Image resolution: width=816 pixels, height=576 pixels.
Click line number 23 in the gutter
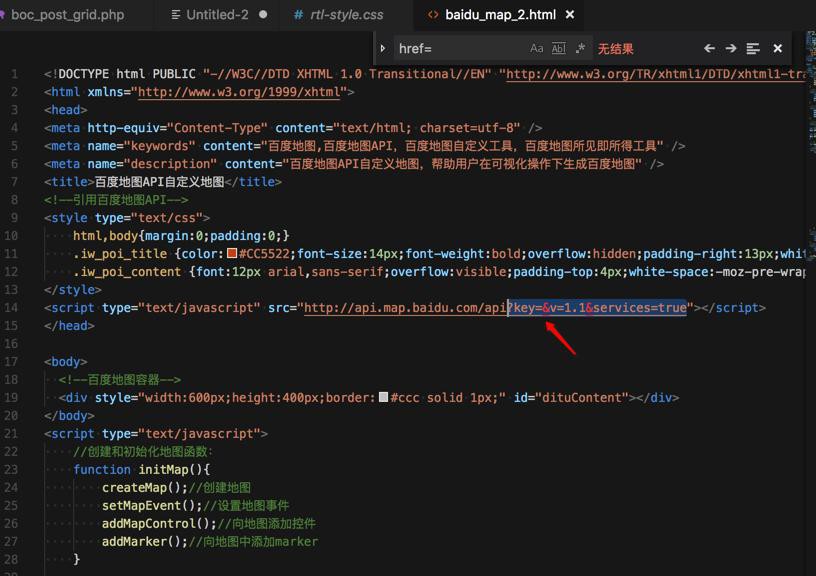tap(11, 469)
